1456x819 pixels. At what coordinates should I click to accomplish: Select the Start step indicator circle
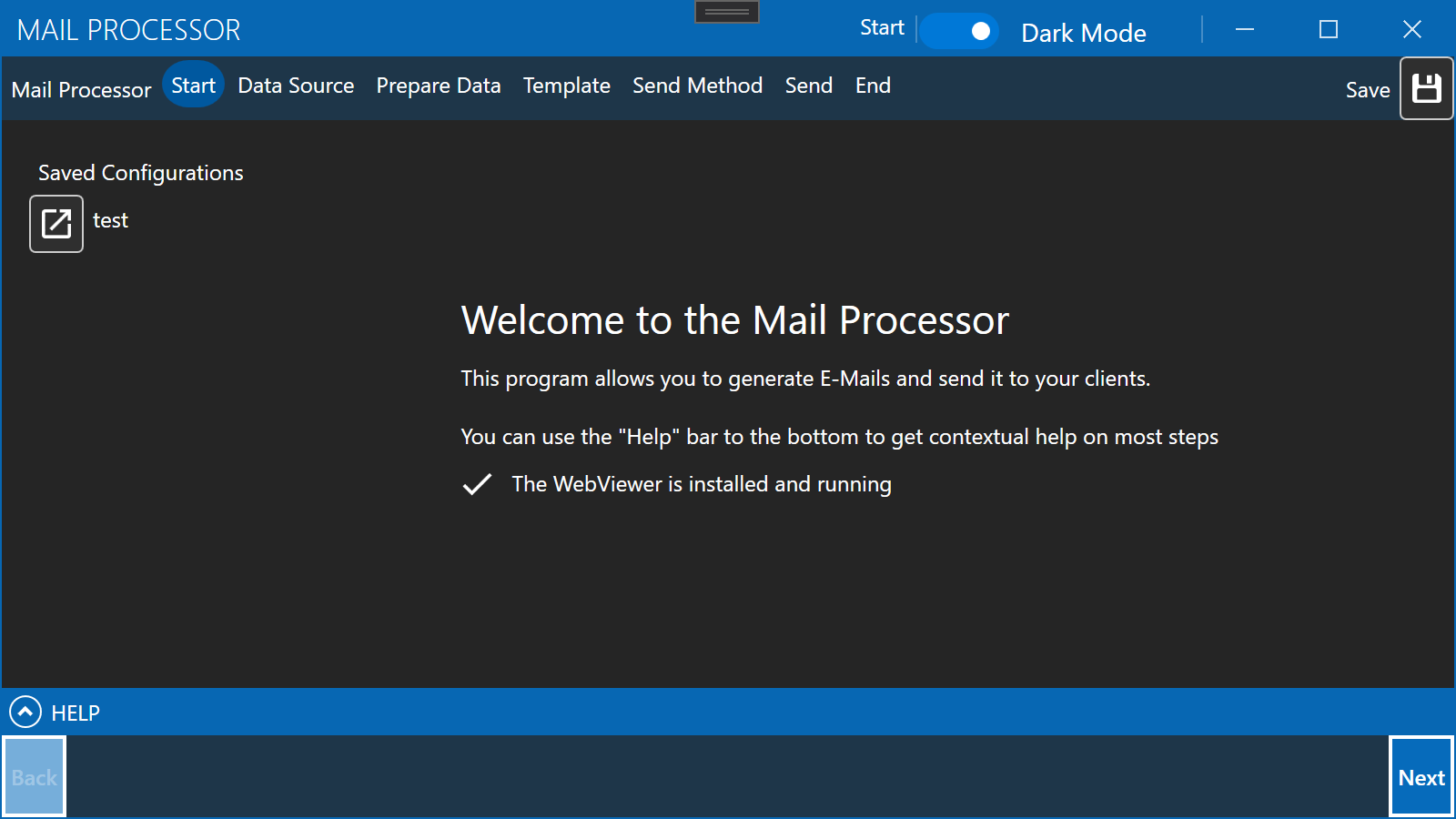click(x=193, y=85)
